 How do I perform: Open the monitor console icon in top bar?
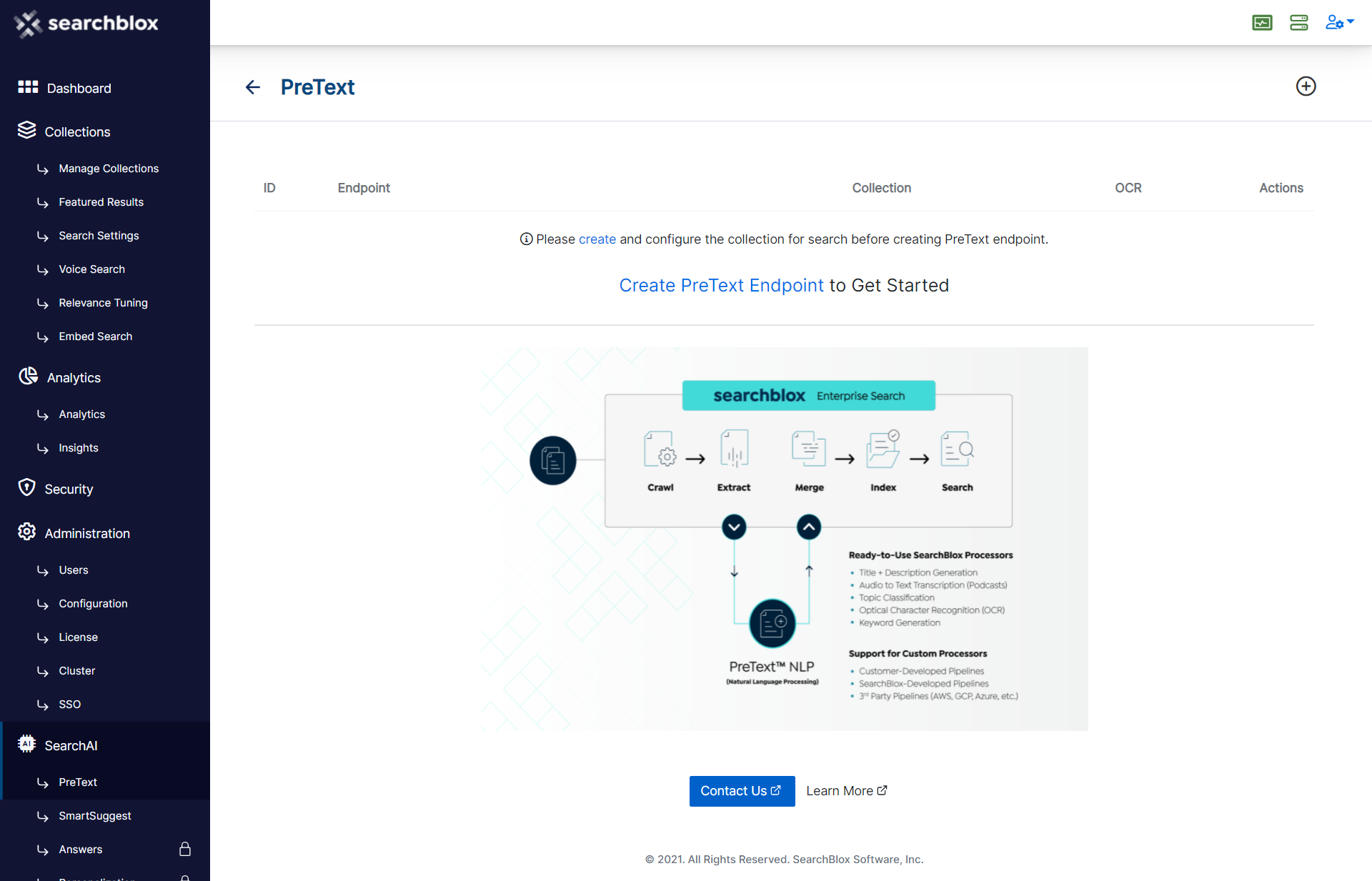tap(1262, 23)
